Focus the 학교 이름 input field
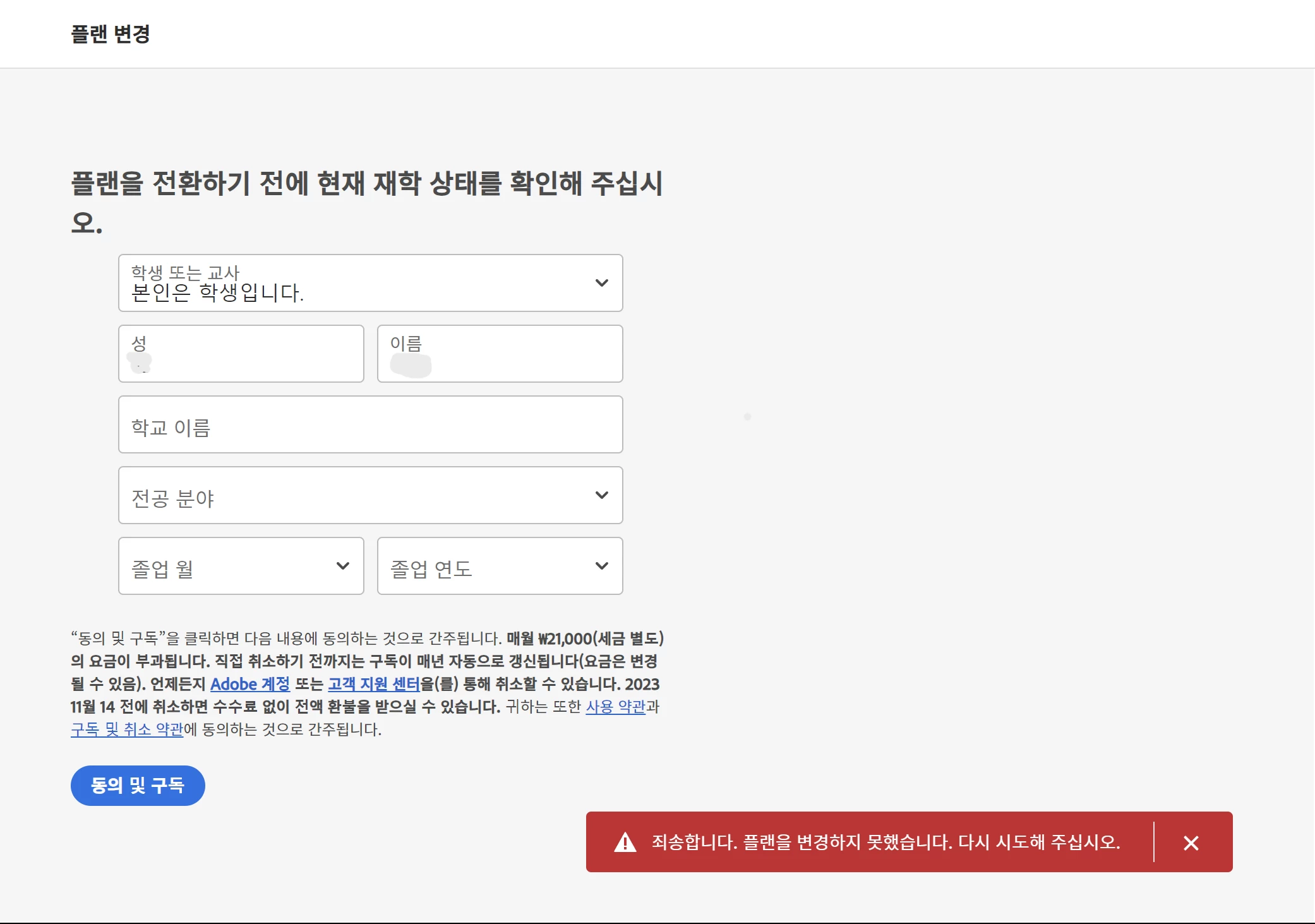 coord(370,425)
